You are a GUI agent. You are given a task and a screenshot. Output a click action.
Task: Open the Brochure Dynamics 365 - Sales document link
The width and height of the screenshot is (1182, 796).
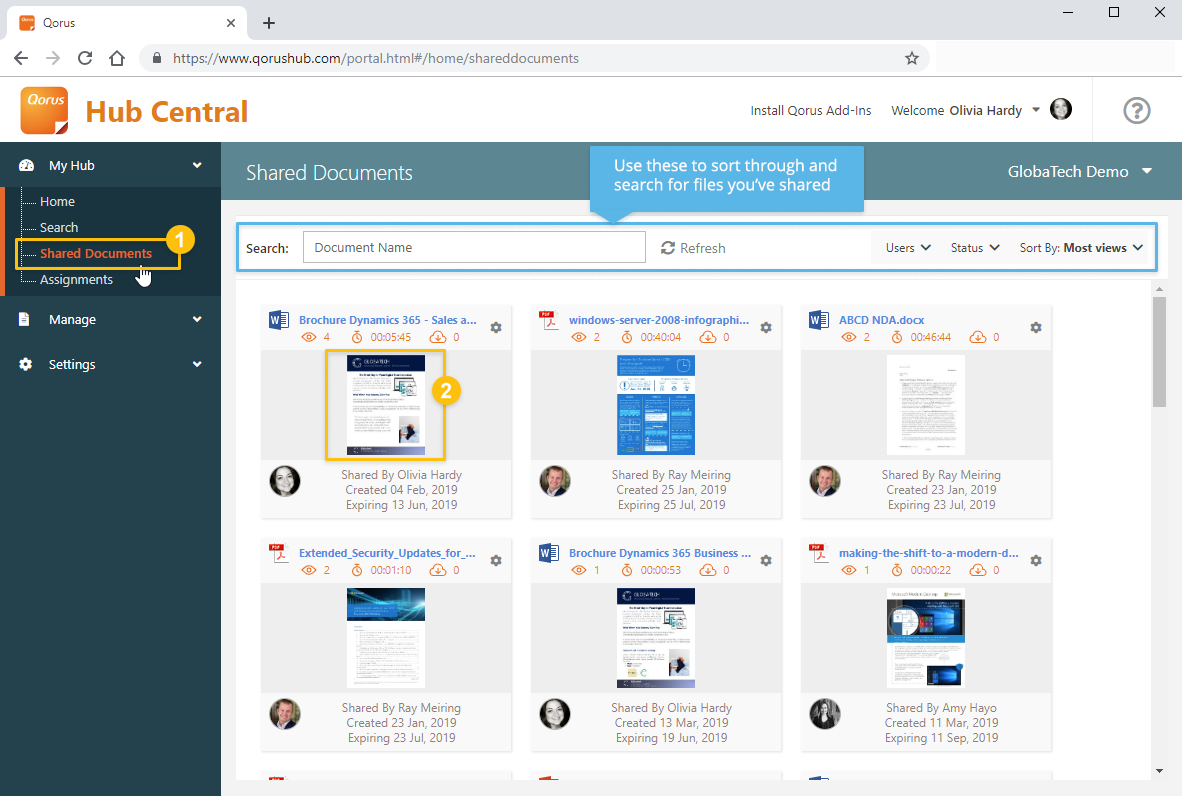387,320
